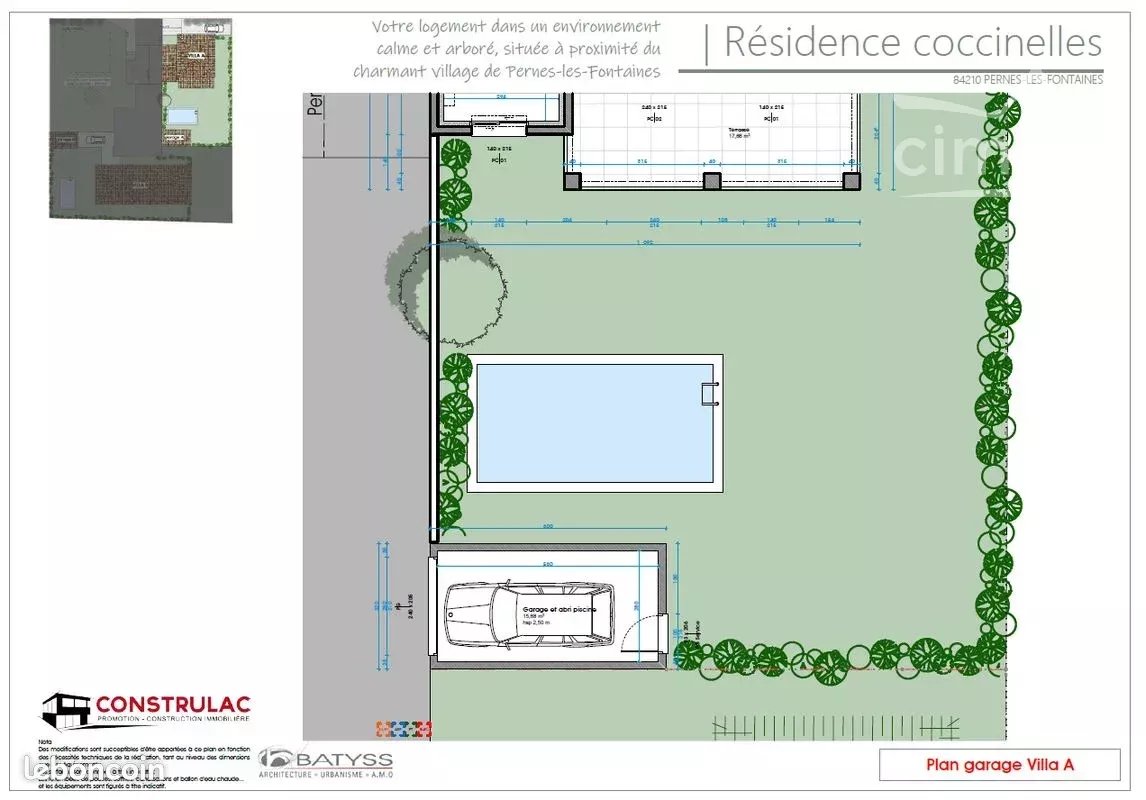
Task: Click the italic tagline about Pernes-les-Fontaines village
Action: [508, 48]
